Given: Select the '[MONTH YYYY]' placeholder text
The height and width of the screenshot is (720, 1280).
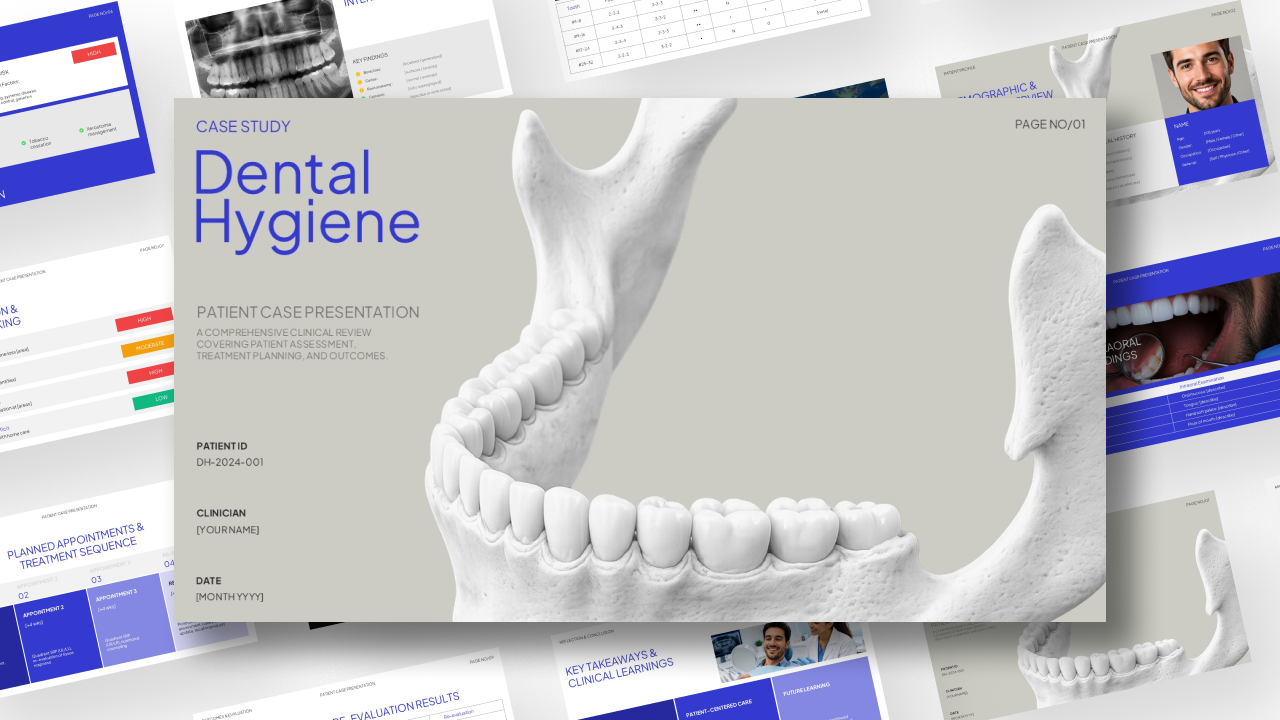Looking at the screenshot, I should (x=230, y=597).
